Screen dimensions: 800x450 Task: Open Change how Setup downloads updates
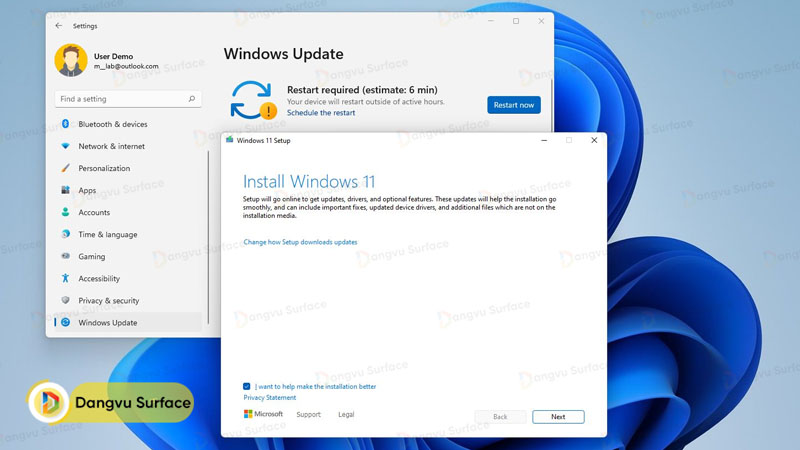click(300, 242)
